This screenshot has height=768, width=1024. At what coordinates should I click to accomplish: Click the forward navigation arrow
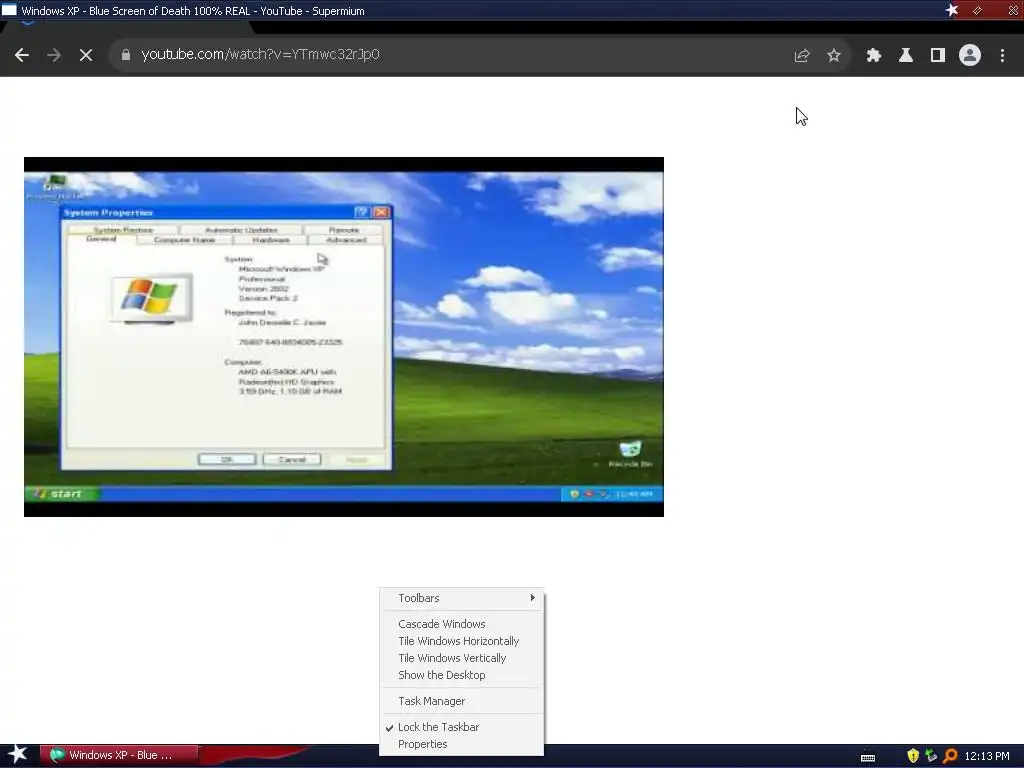pyautogui.click(x=54, y=56)
